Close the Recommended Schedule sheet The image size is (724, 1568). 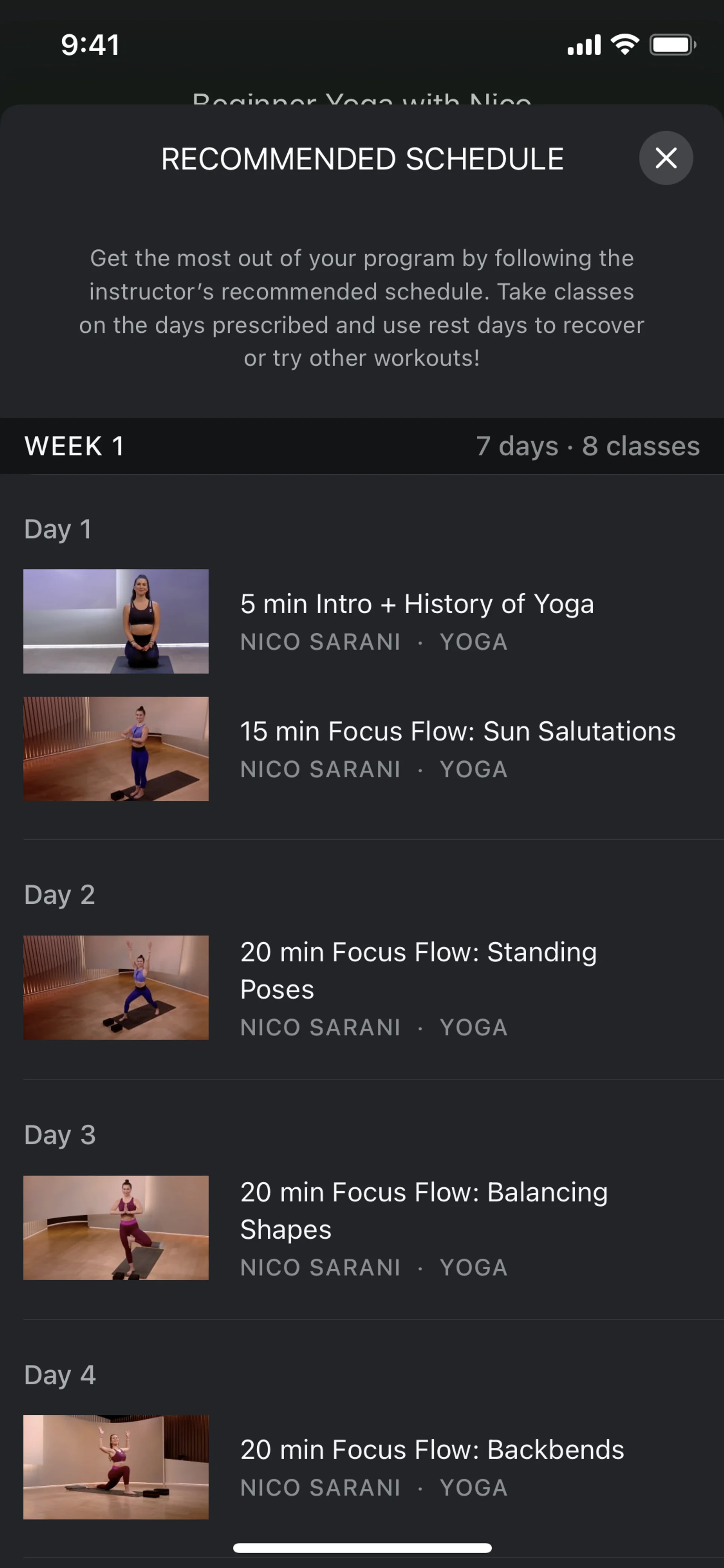(666, 158)
